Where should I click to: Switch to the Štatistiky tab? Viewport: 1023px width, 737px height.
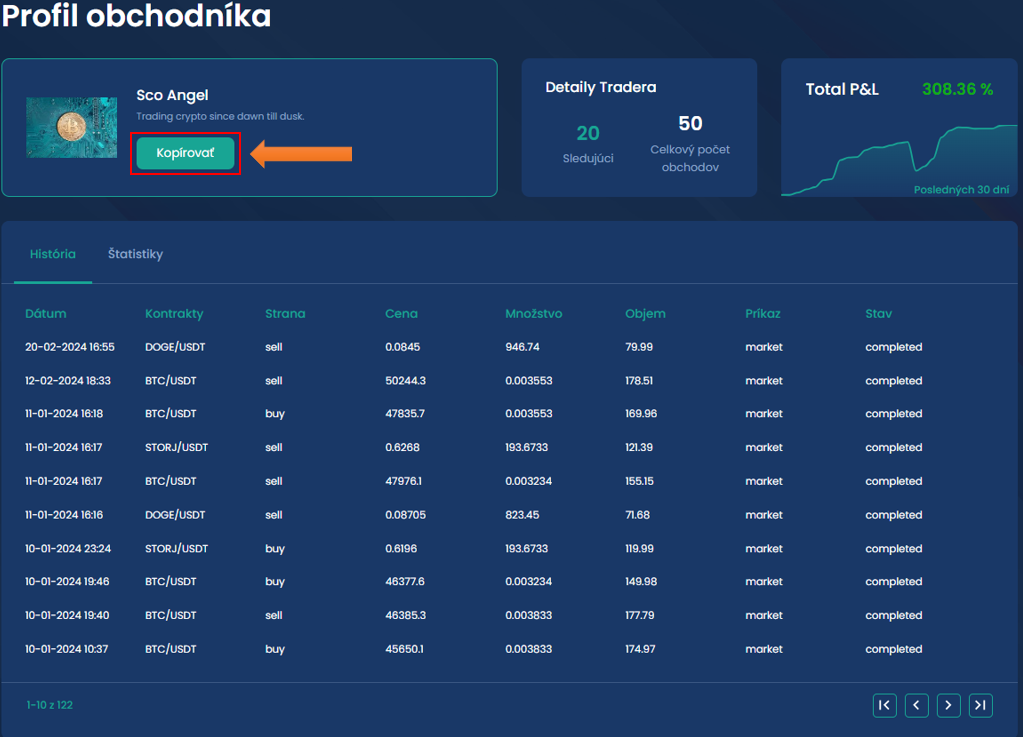pyautogui.click(x=135, y=254)
